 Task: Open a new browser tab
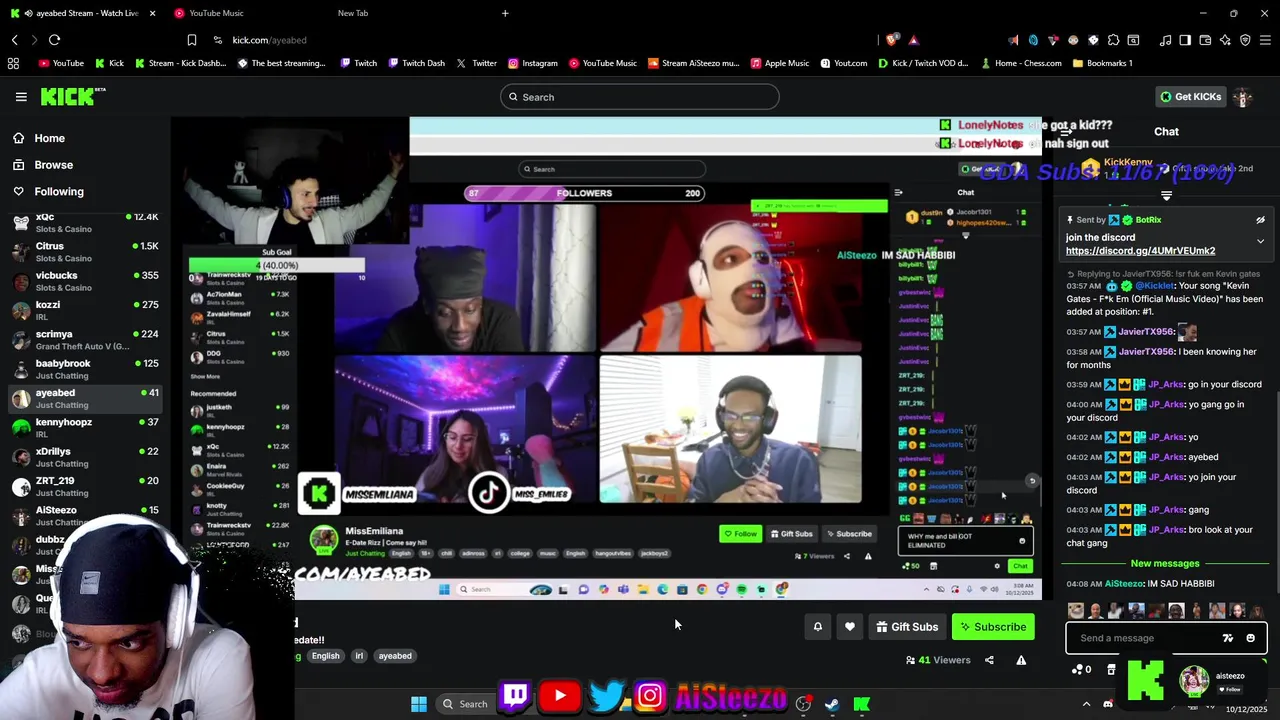point(505,13)
